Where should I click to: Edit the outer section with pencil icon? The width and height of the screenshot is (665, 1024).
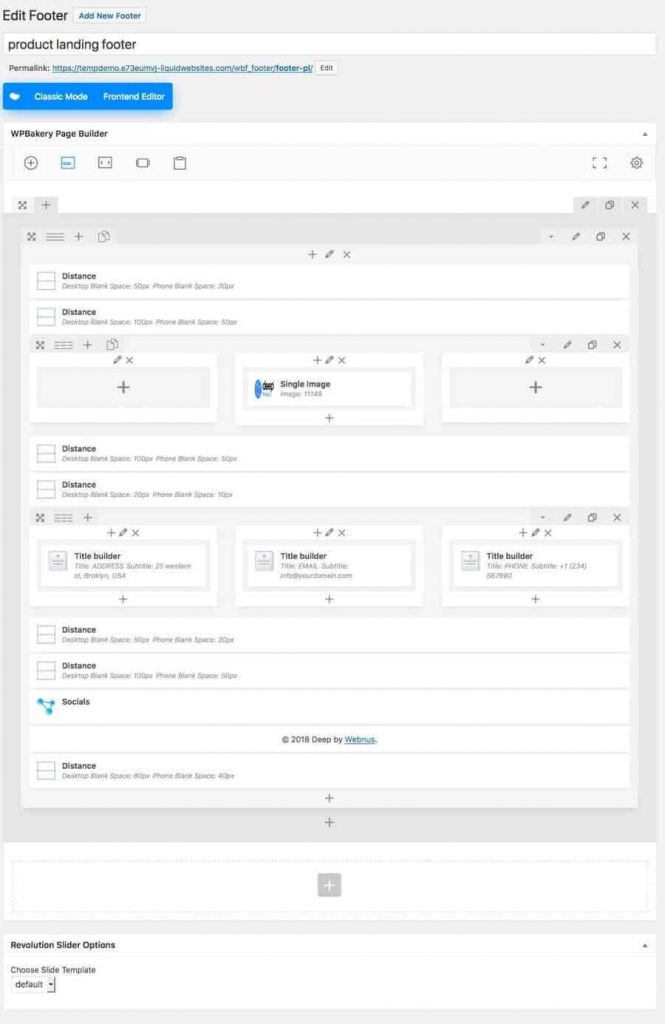tap(585, 205)
